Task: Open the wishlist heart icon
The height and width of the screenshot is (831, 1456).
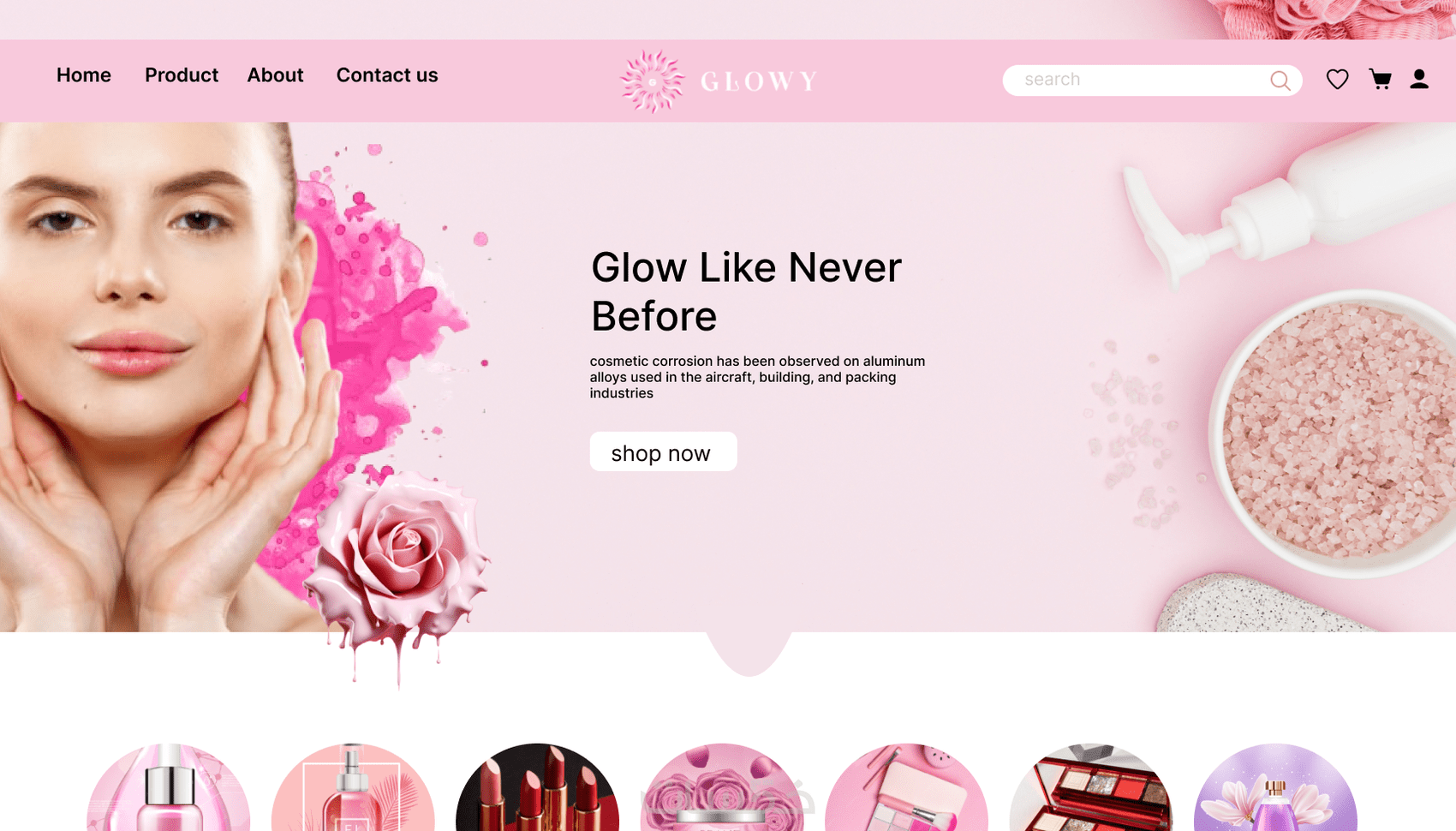Action: [1337, 80]
